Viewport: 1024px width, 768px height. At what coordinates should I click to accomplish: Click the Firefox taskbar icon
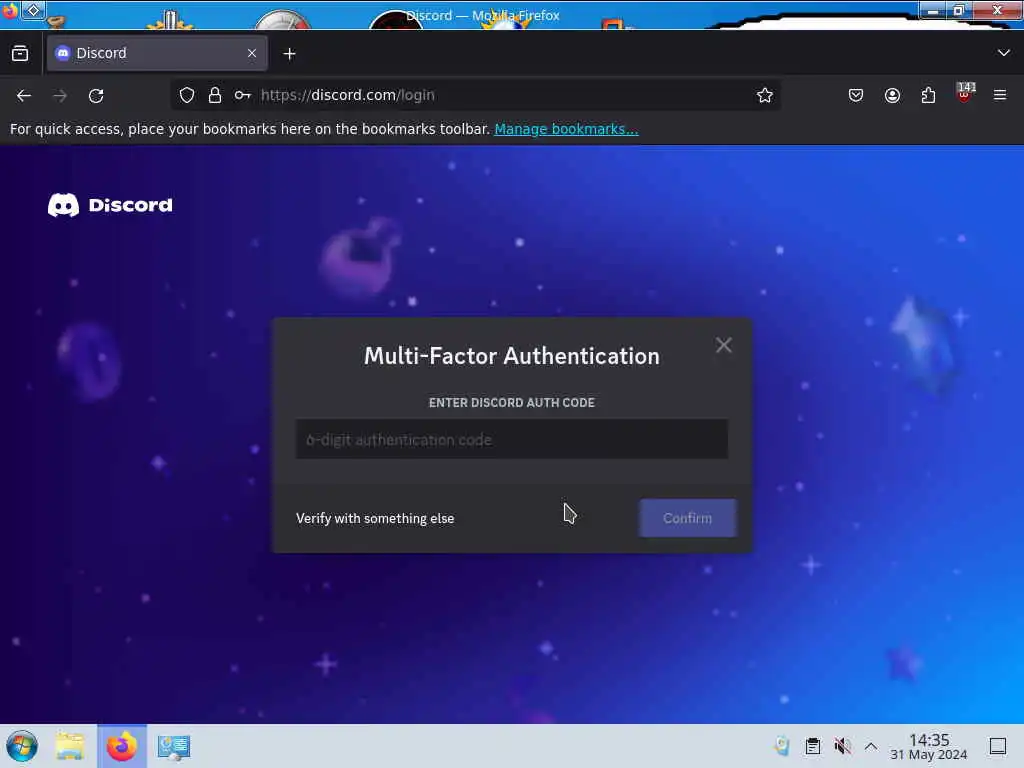(x=122, y=746)
